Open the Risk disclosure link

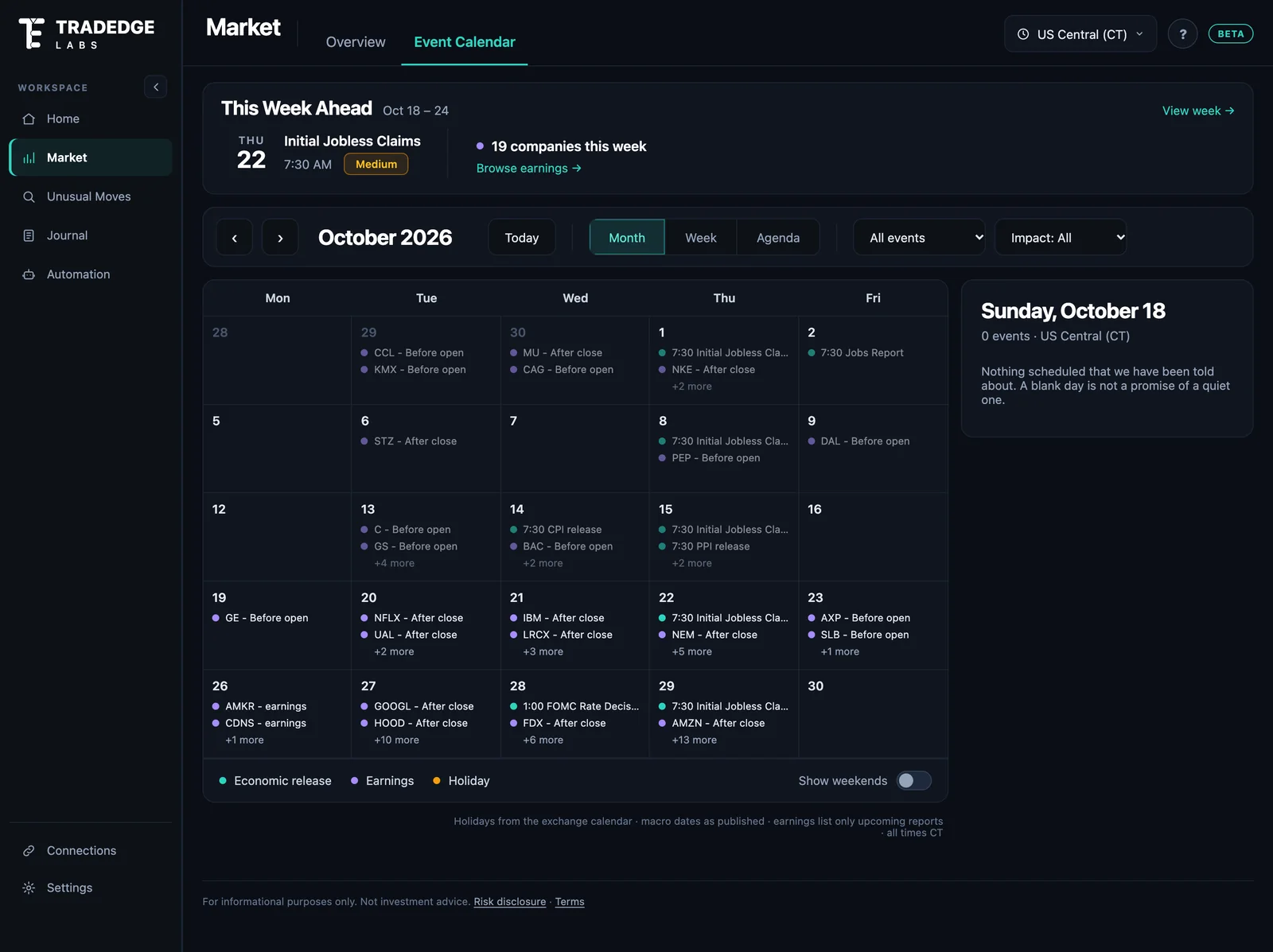(x=510, y=902)
